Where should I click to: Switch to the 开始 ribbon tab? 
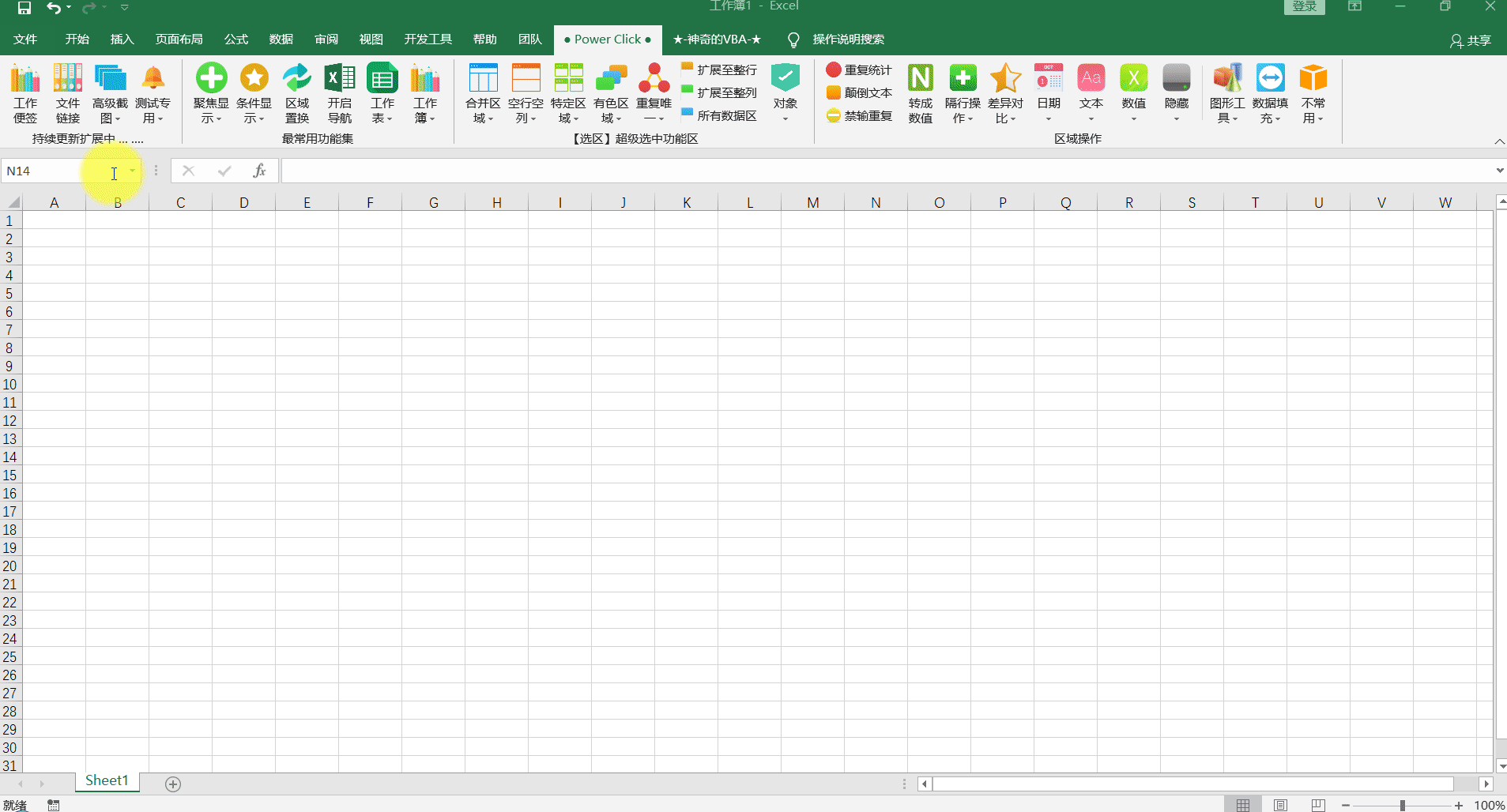pos(77,39)
